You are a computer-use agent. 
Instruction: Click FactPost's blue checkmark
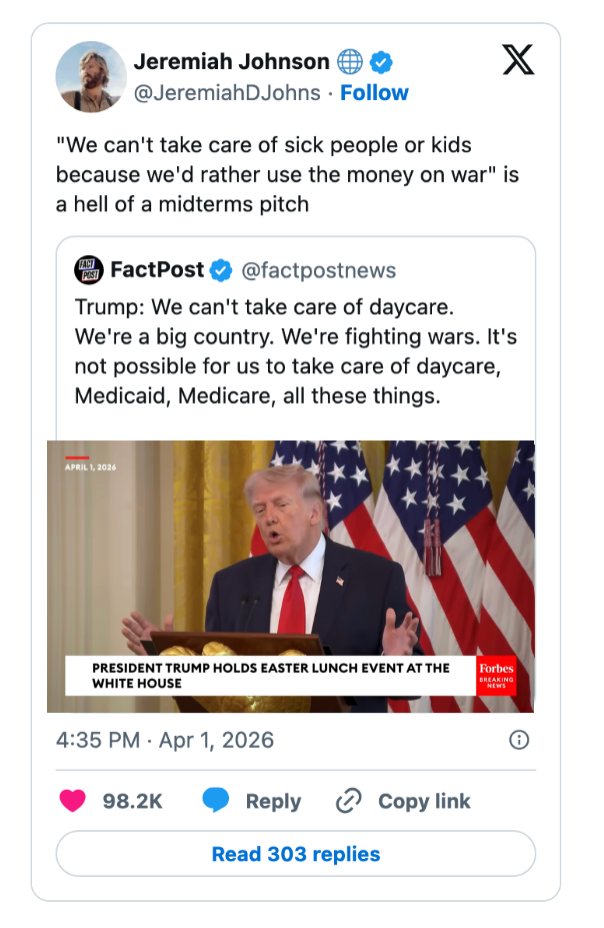point(219,269)
